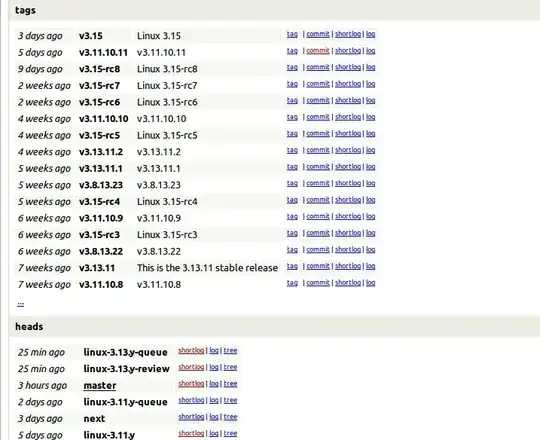Click v3.11.10.11 bold tag name

point(103,52)
